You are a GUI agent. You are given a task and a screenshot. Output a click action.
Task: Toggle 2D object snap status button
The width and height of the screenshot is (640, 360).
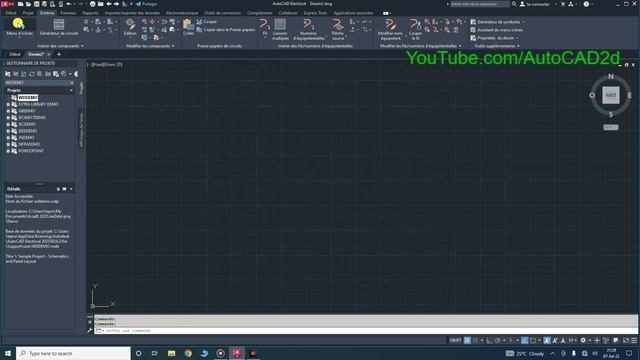click(533, 340)
